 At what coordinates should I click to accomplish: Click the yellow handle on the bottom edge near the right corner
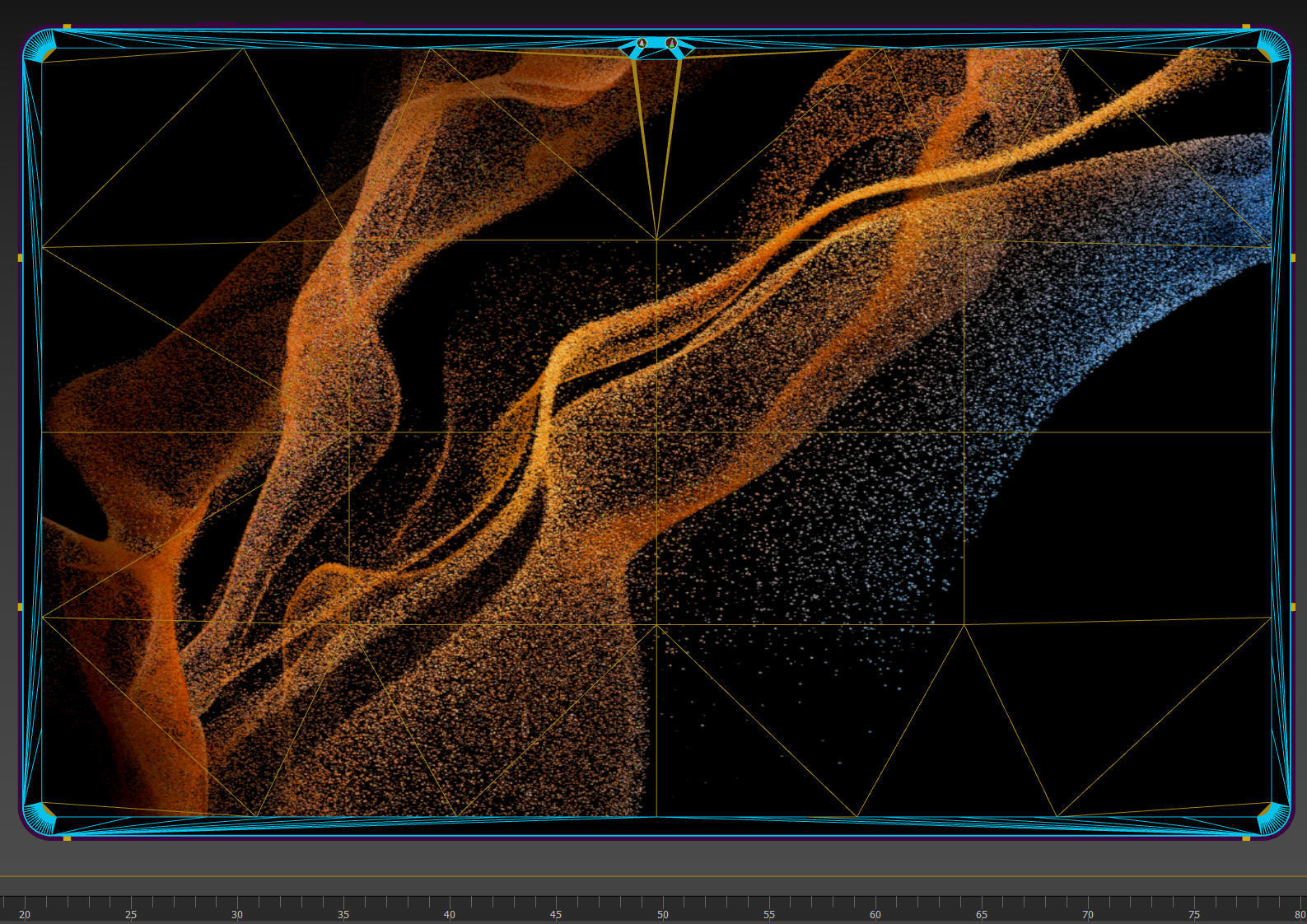(1246, 838)
